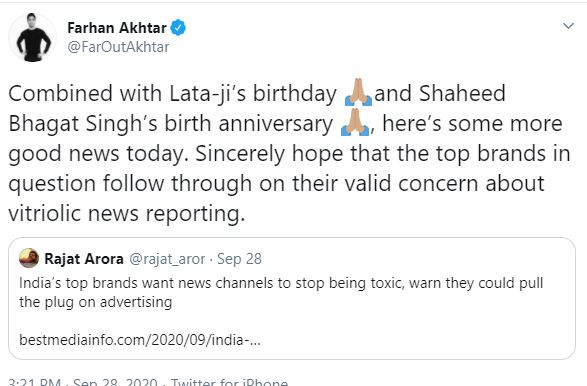
Task: Click the 'Combined with Lata-ji's birthday' text
Action: point(172,94)
